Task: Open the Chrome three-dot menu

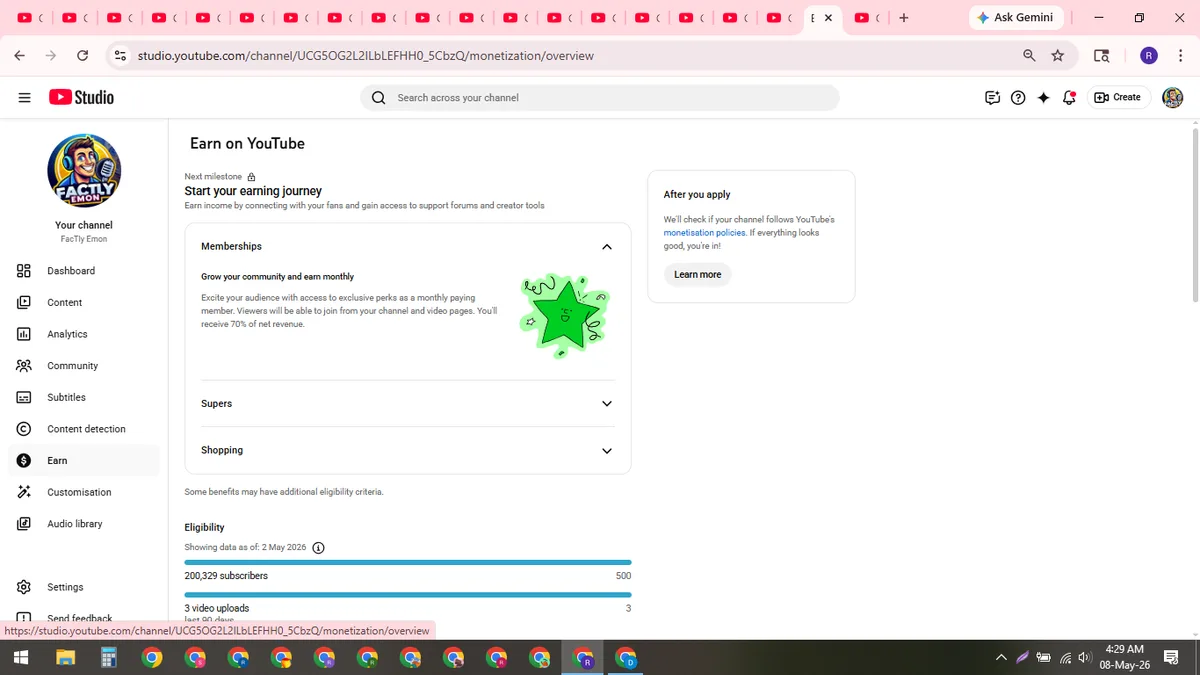Action: pyautogui.click(x=1180, y=56)
